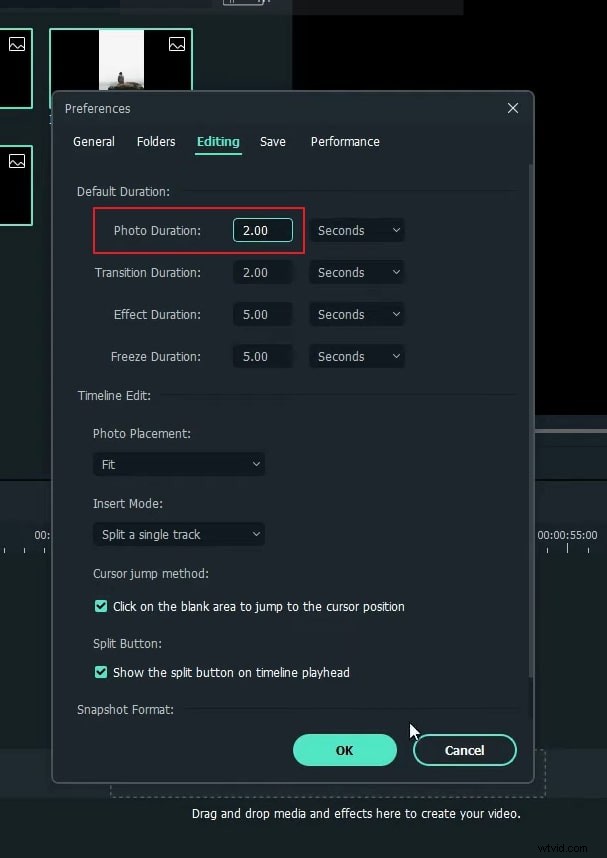Switch to the Save tab
607x858 pixels.
tap(273, 142)
